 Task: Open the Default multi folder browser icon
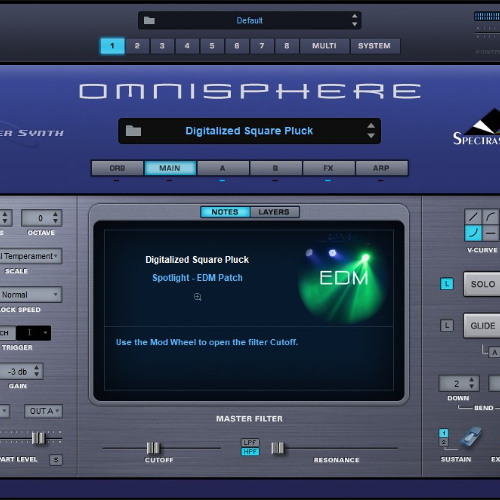click(149, 21)
